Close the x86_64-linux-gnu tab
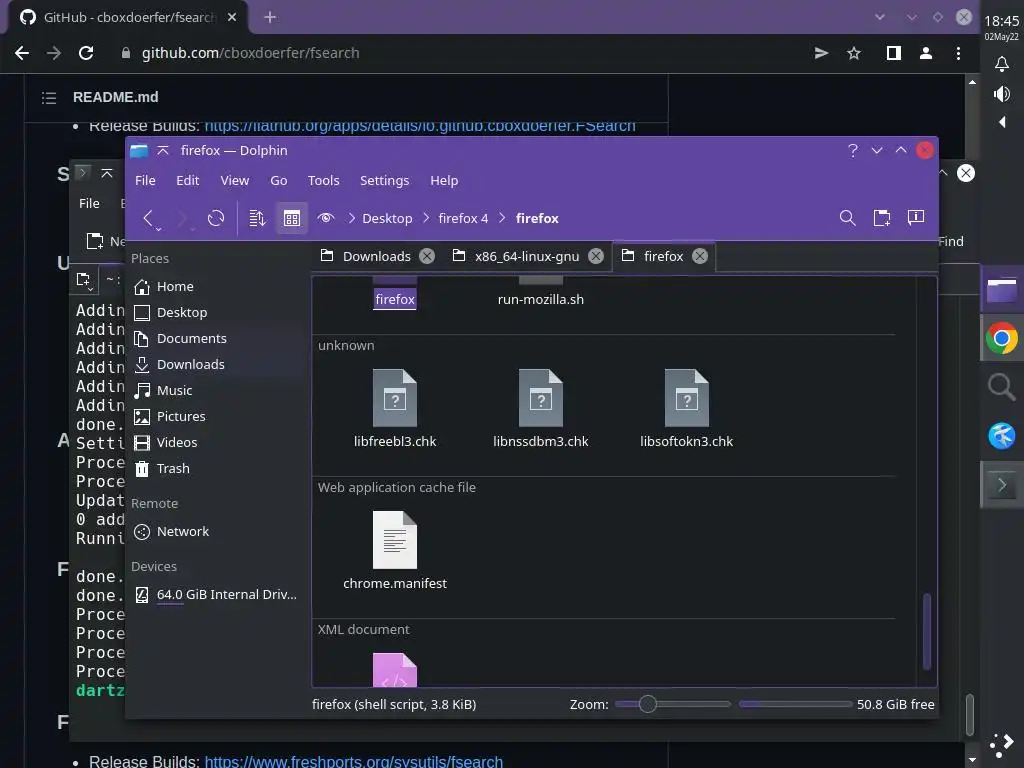Viewport: 1024px width, 768px height. pyautogui.click(x=596, y=256)
